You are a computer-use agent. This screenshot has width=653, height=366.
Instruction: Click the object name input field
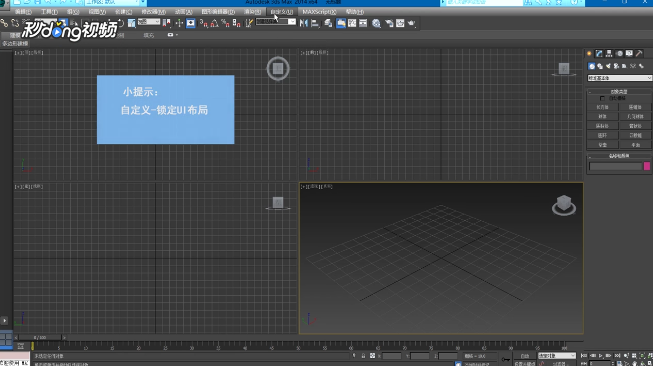tap(616, 166)
